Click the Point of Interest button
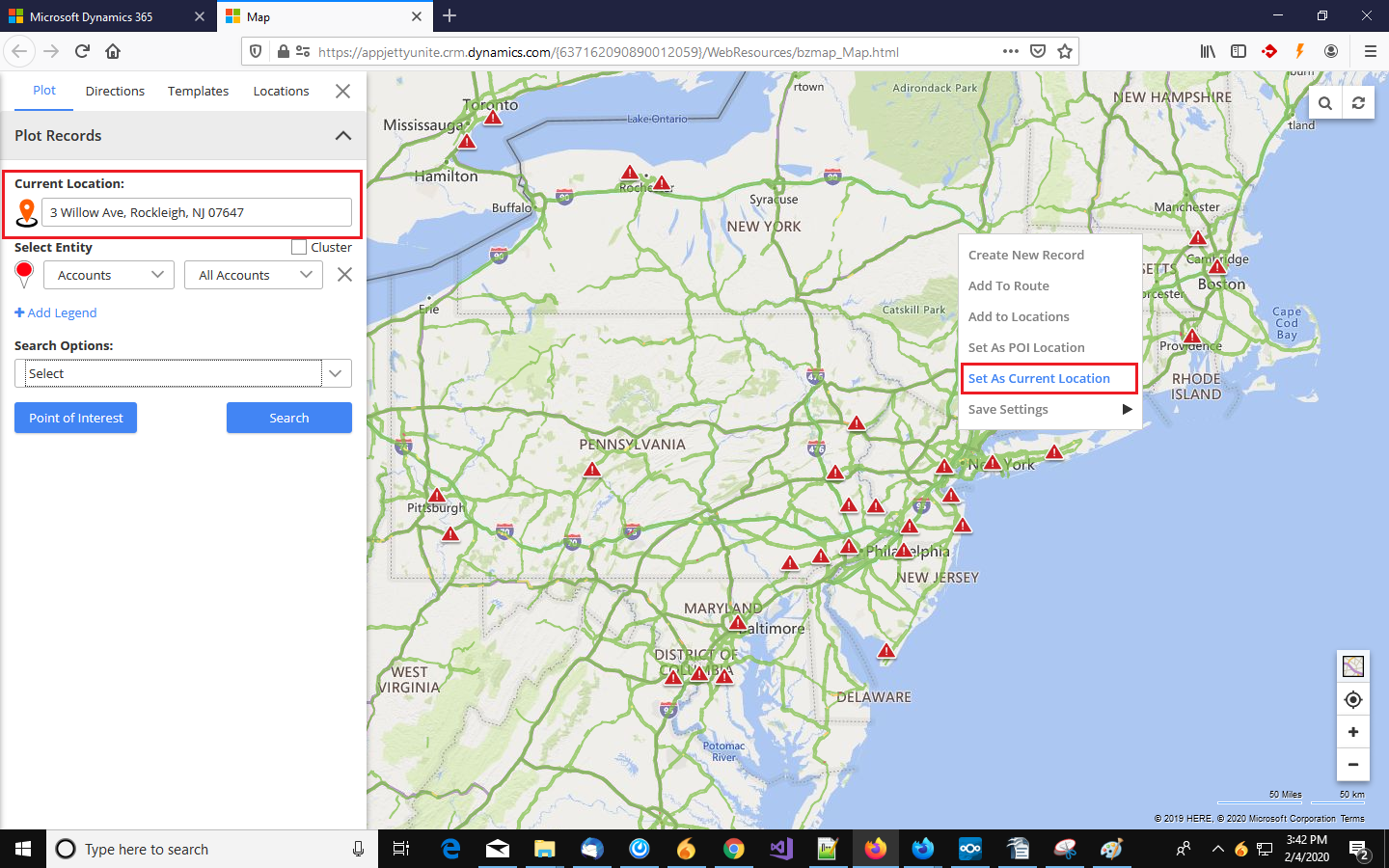This screenshot has height=868, width=1389. (x=75, y=418)
